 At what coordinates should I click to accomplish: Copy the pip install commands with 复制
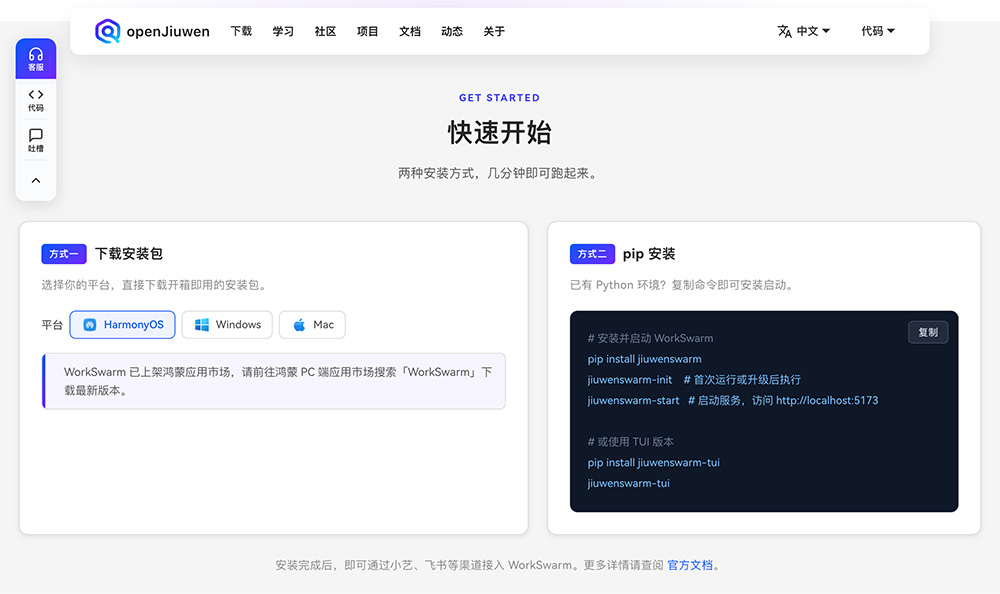tap(928, 332)
